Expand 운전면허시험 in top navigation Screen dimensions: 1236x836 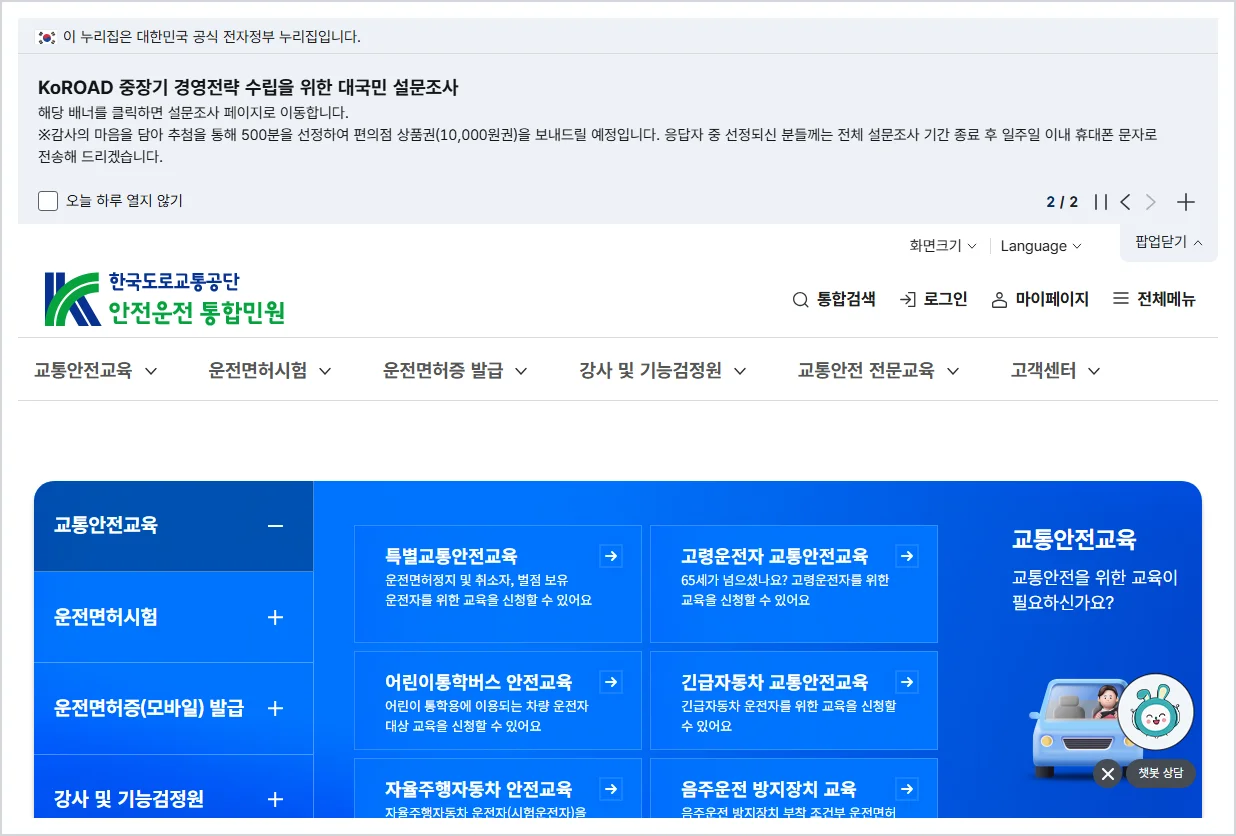coord(270,370)
